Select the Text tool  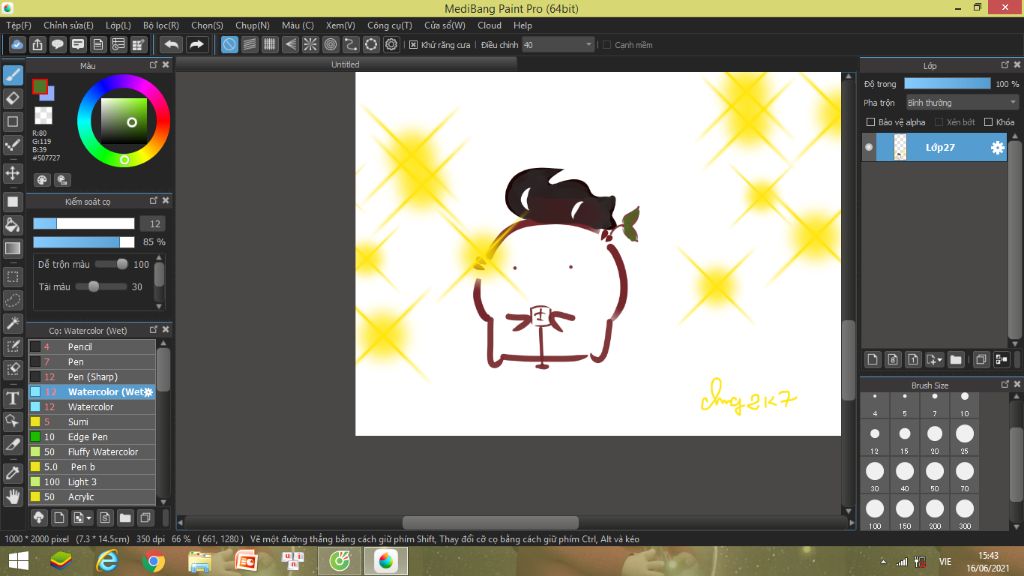coord(12,398)
